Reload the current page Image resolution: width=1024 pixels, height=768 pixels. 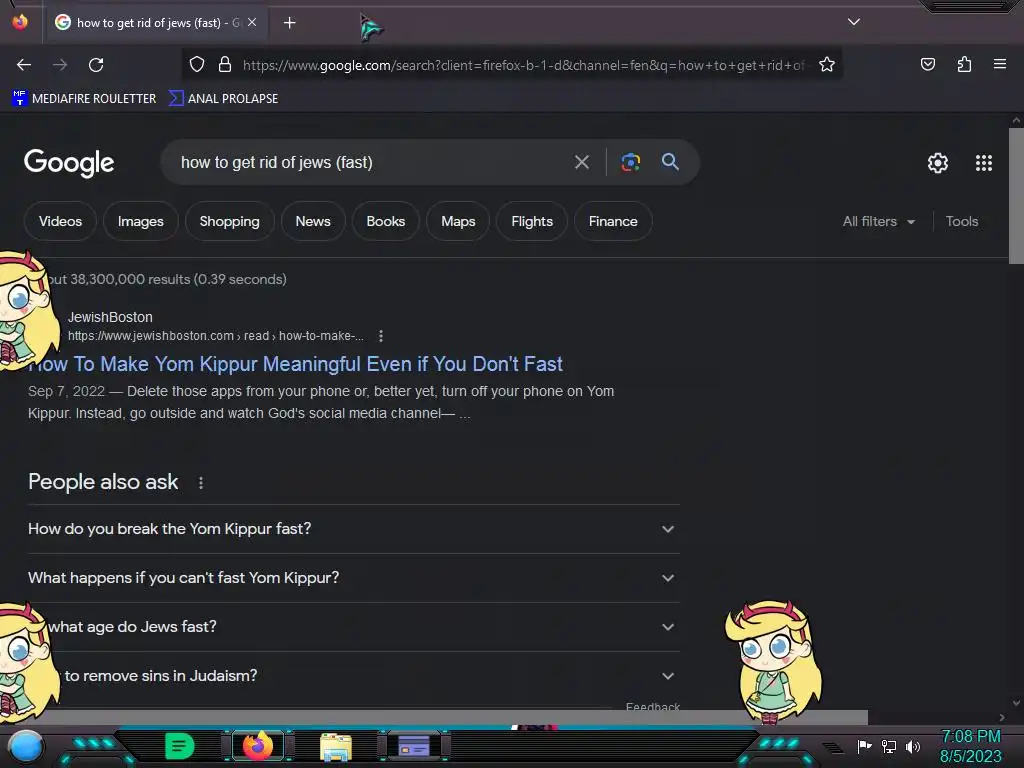pos(96,65)
